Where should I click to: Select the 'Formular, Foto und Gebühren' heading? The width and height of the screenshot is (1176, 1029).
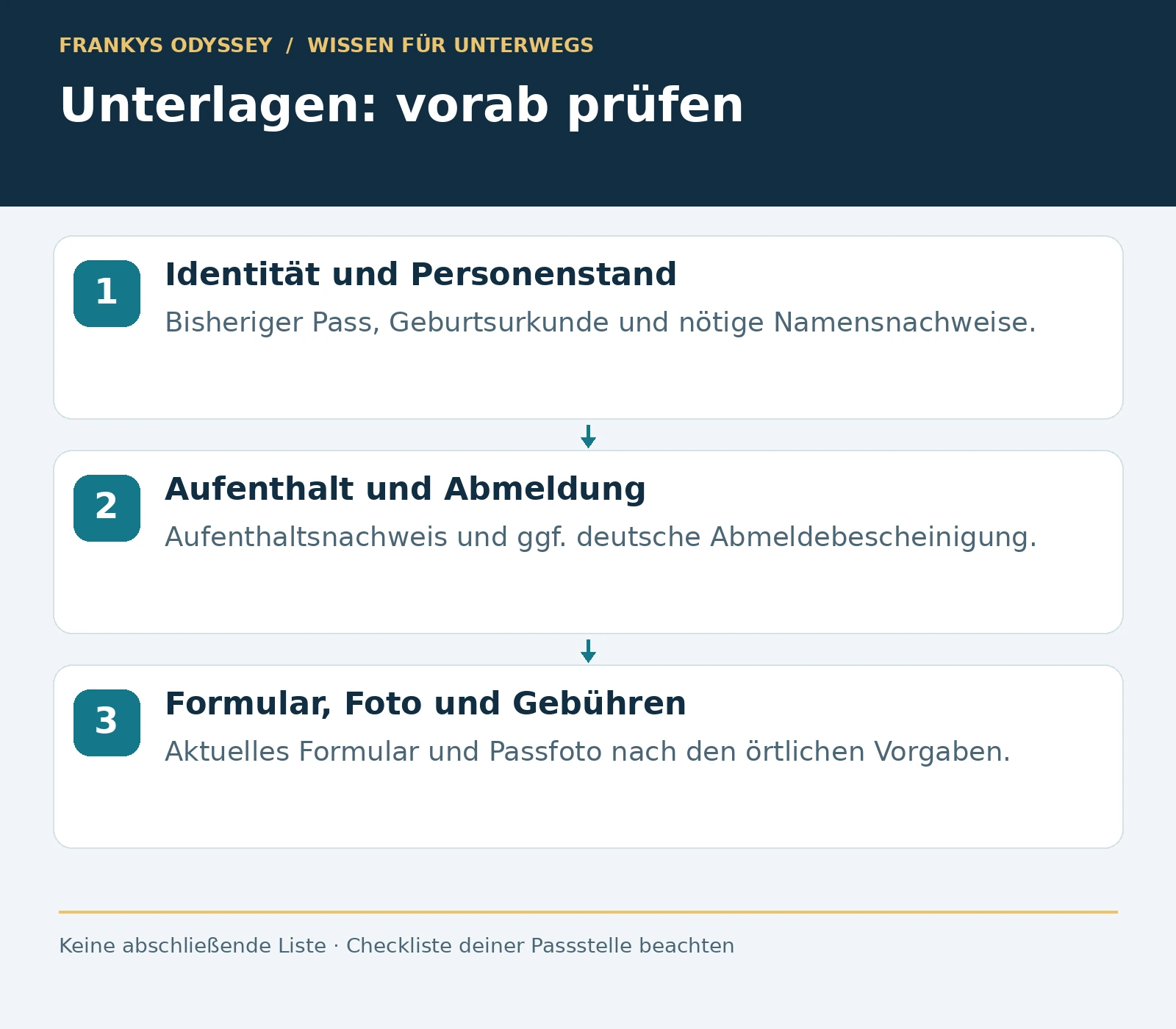tap(426, 703)
